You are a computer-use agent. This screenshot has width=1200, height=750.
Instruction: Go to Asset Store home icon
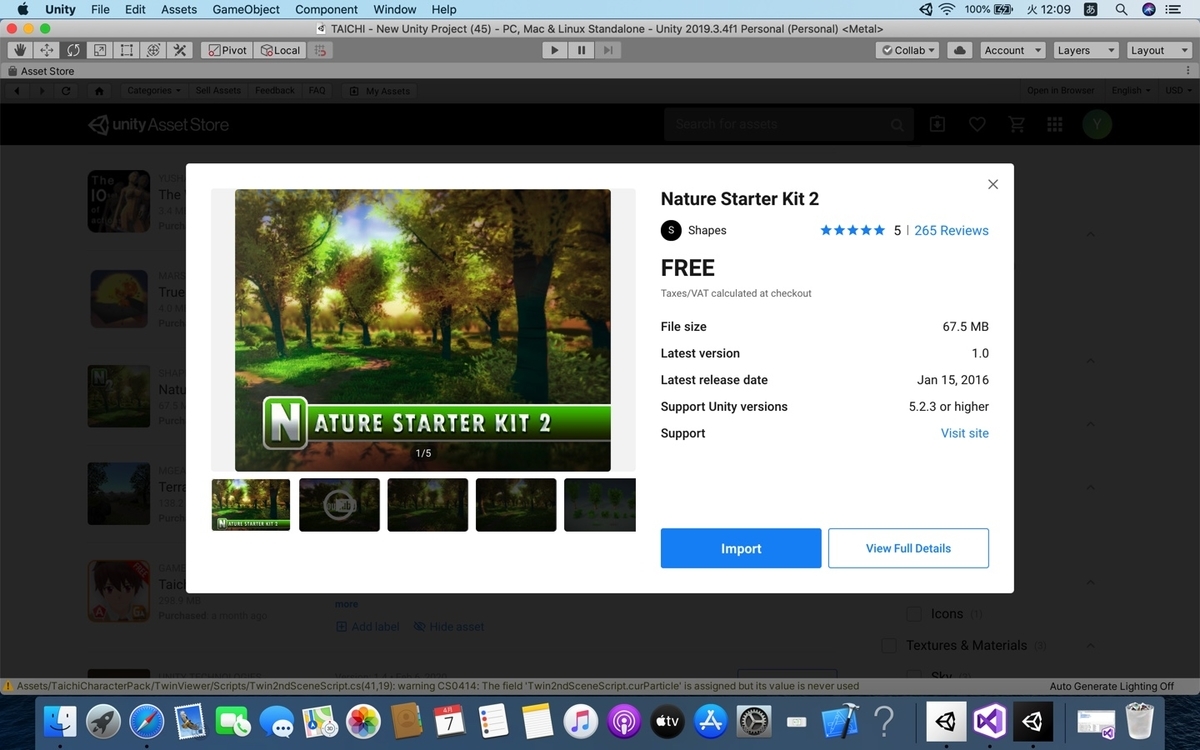(x=99, y=91)
